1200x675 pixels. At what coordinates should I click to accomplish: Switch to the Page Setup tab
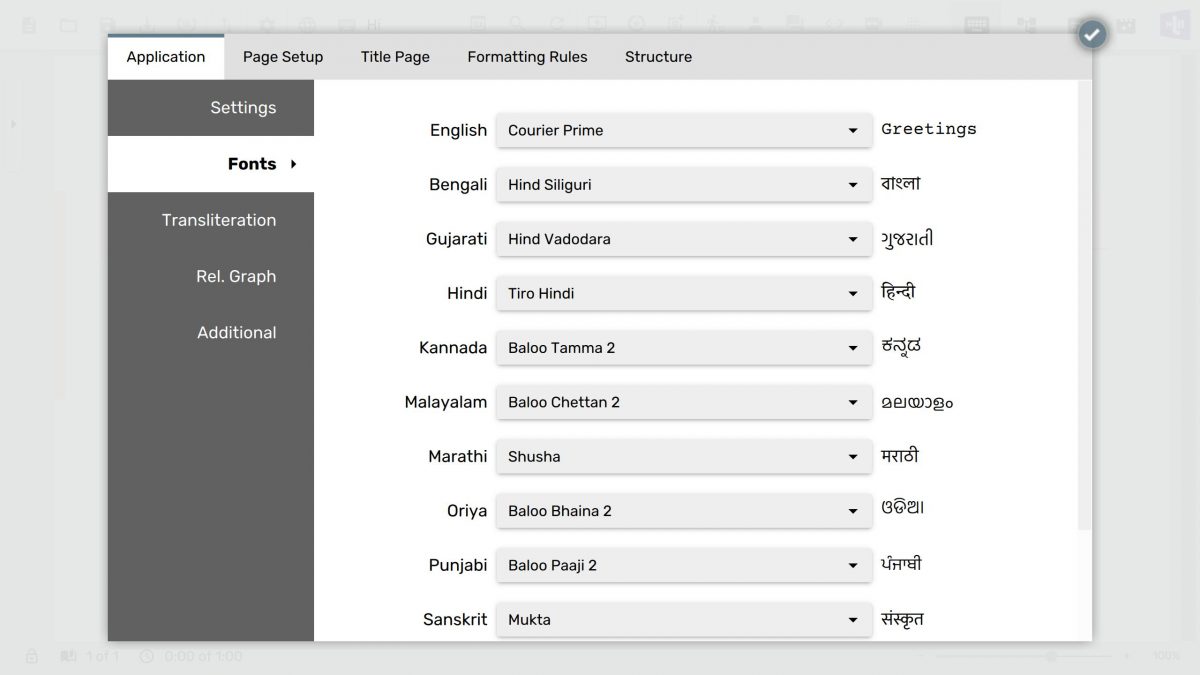point(283,57)
